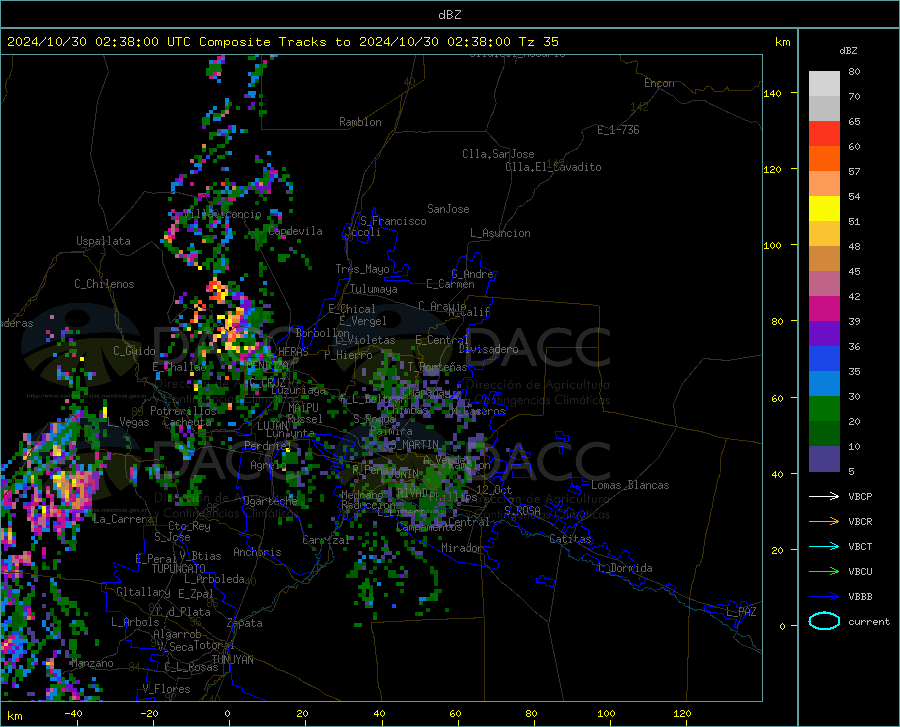Screen dimensions: 900x727
Task: Click the white VBCP arrow in legend
Action: 824,496
